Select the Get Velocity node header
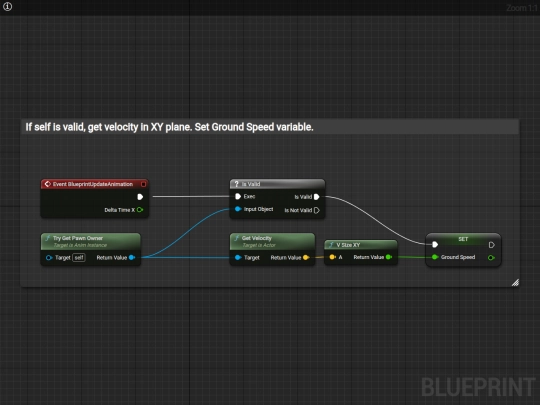The image size is (540, 405). coord(272,241)
